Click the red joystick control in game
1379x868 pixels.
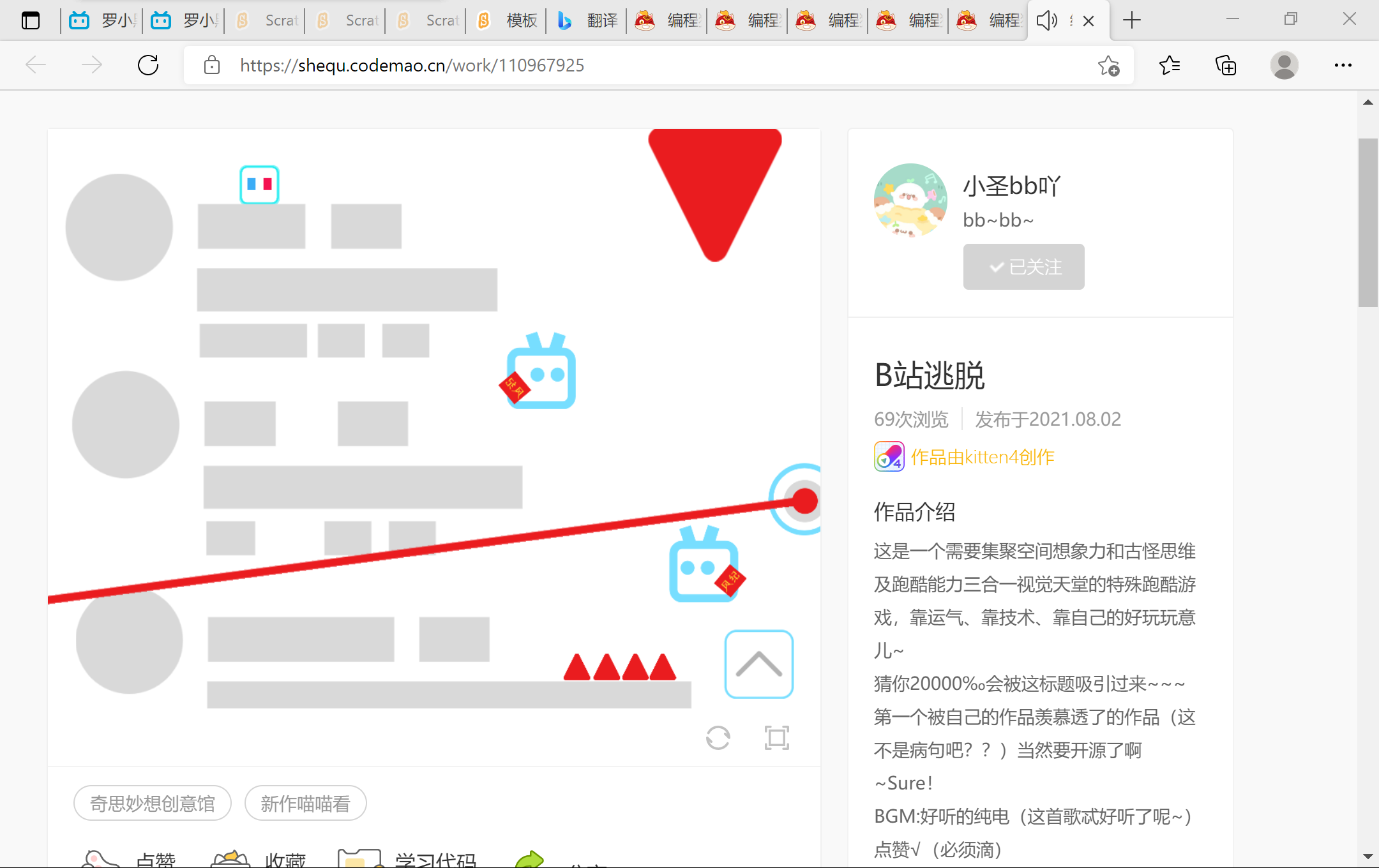pyautogui.click(x=804, y=500)
